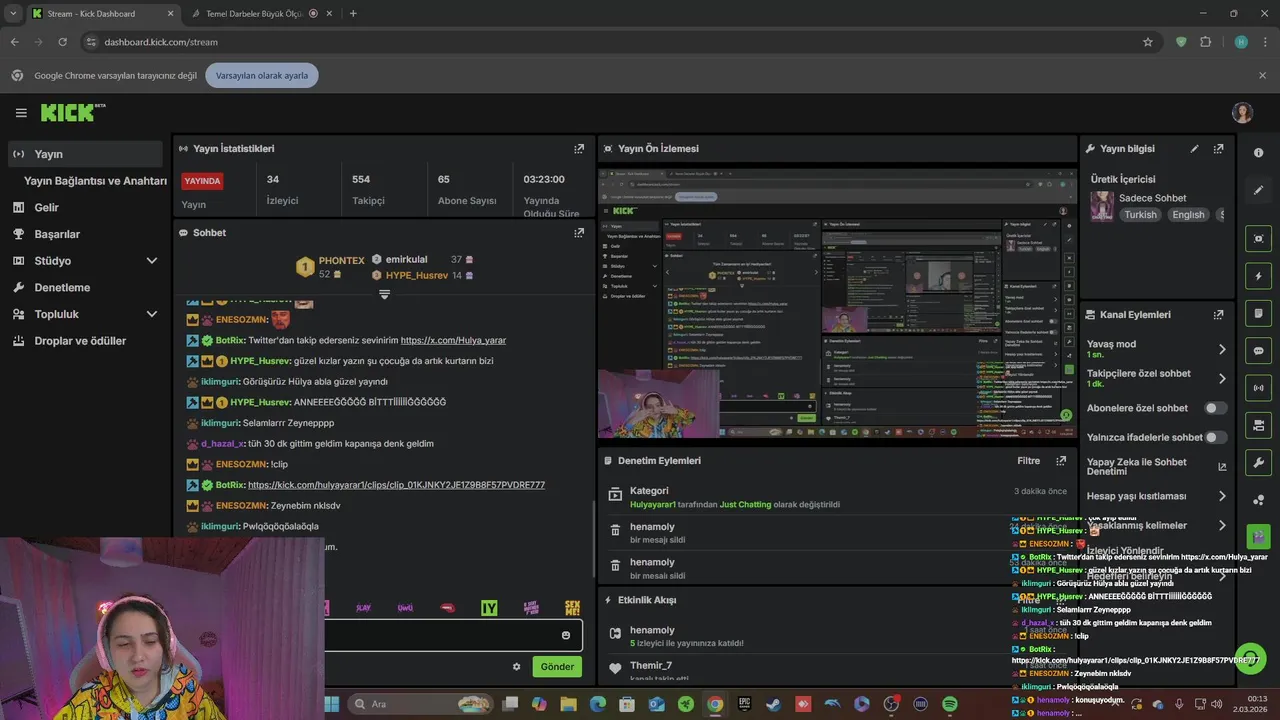Open a new browser tab

(353, 13)
